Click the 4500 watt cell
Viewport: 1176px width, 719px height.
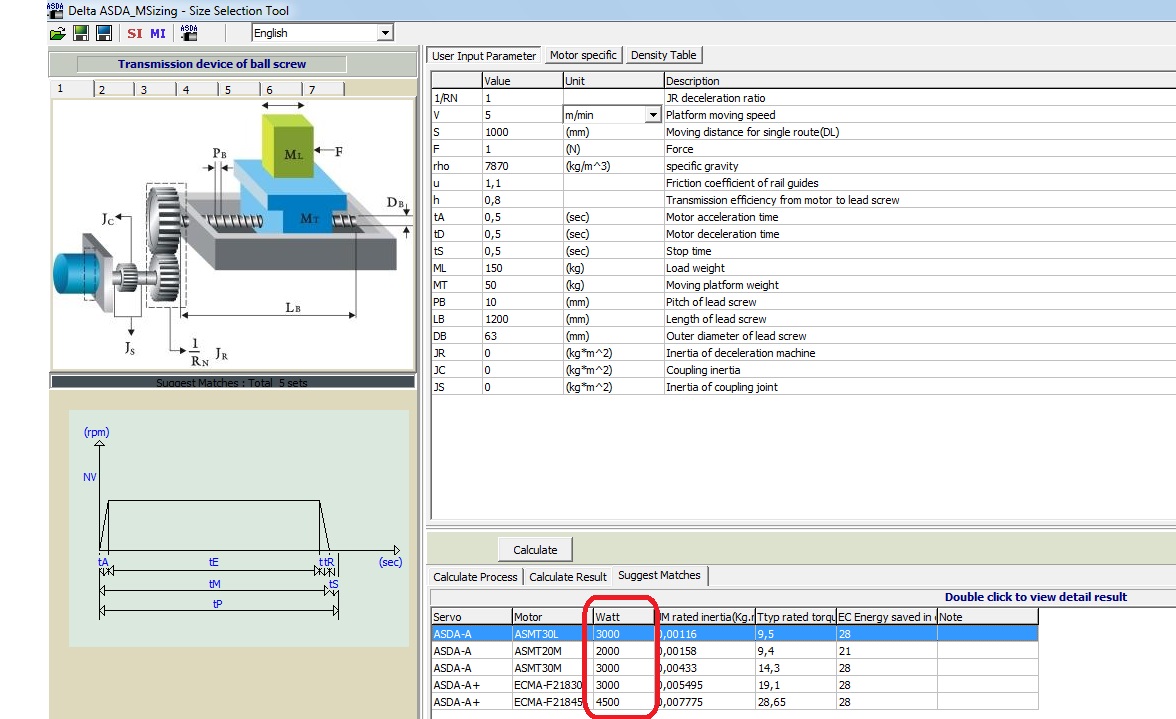(625, 703)
